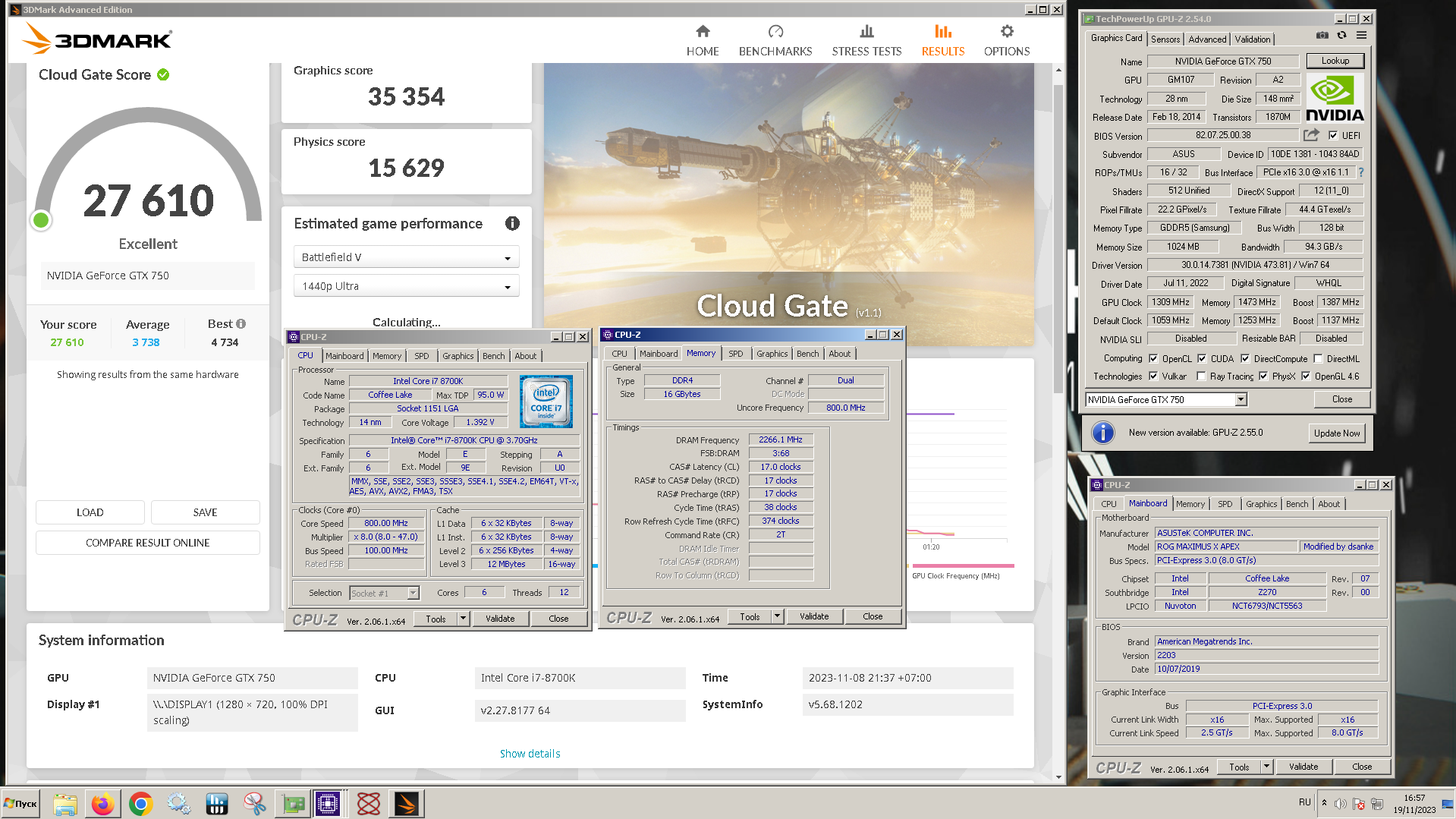
Task: Click the volume speaker in the system tray
Action: pyautogui.click(x=1341, y=804)
